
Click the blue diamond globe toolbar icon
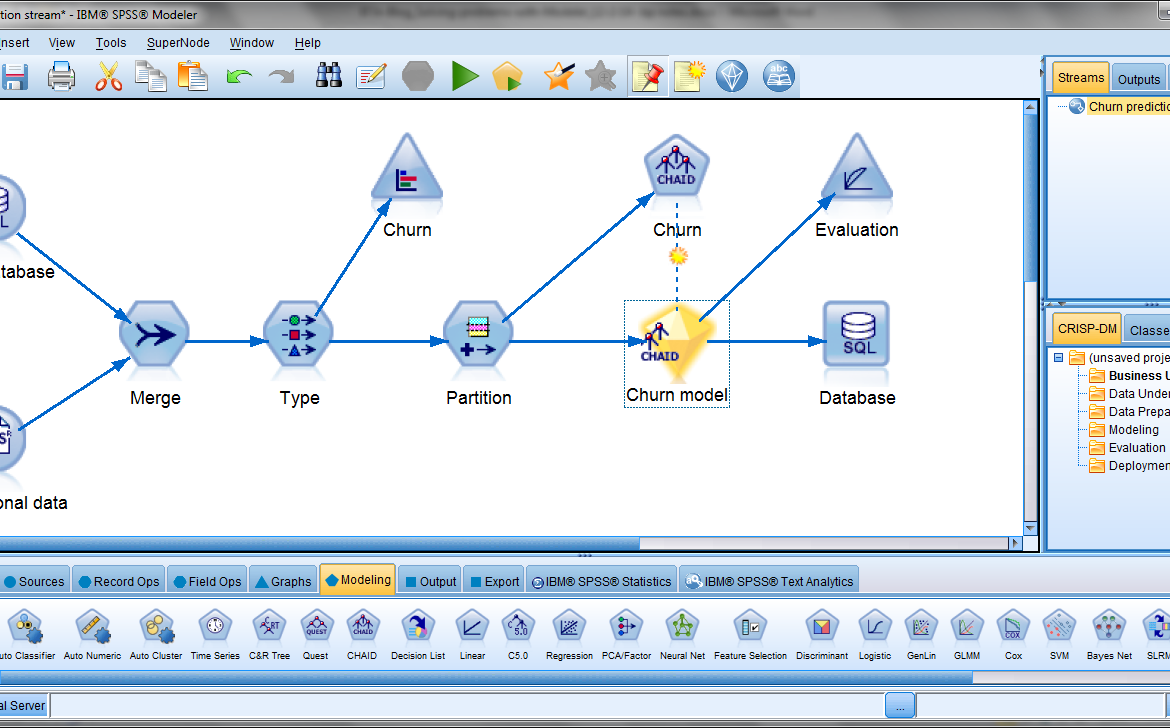click(x=732, y=76)
